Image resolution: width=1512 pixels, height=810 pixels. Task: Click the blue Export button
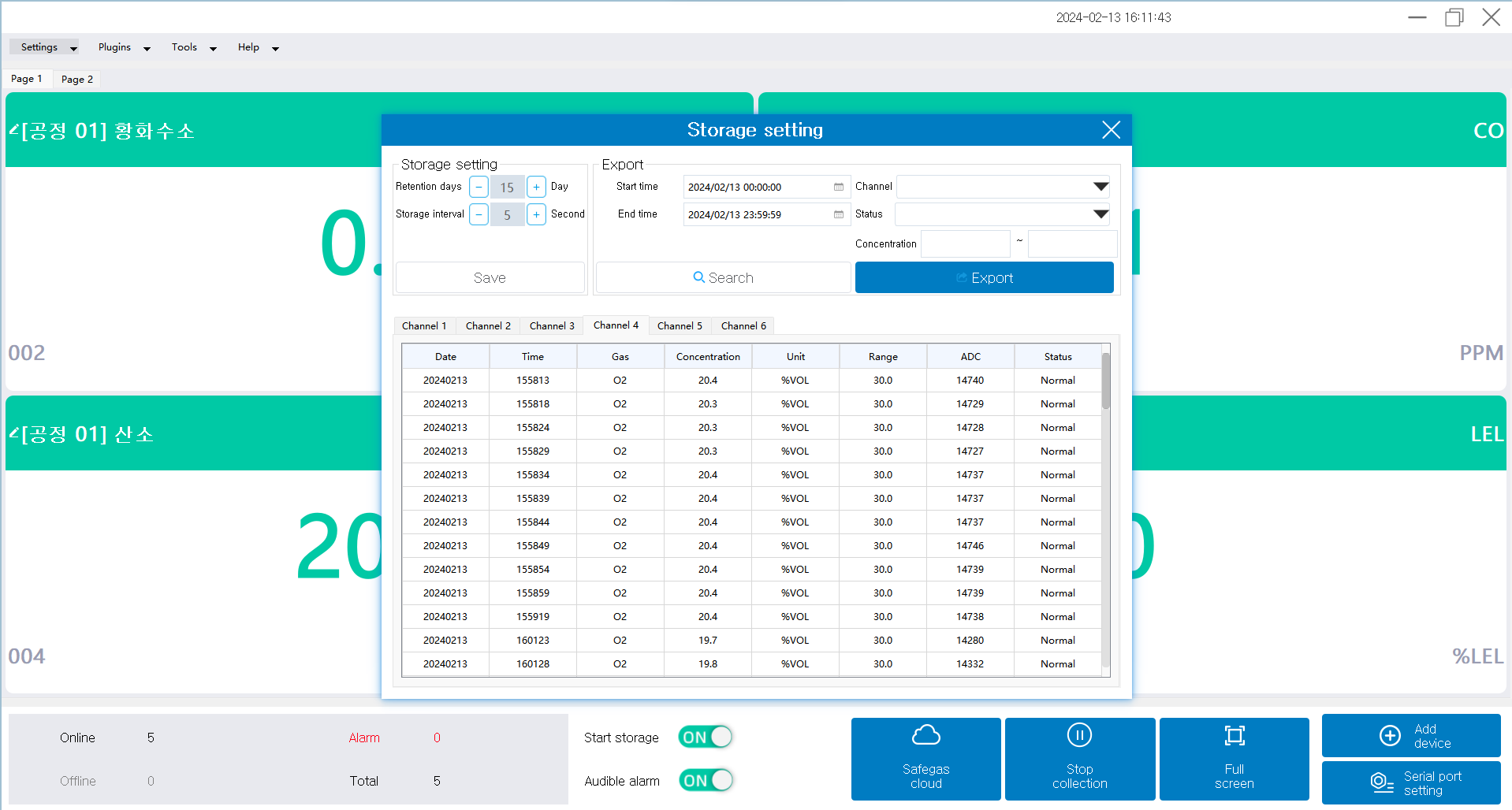click(984, 278)
